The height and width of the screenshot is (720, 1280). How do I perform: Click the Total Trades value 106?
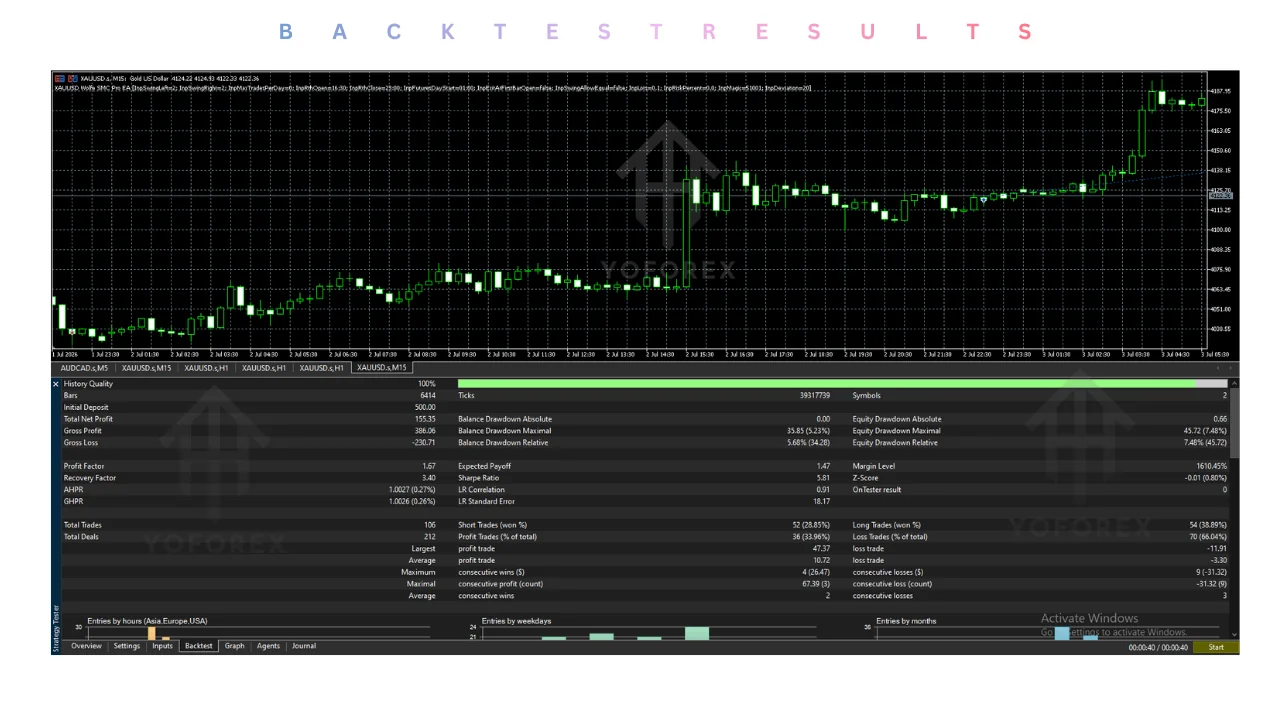click(x=430, y=525)
